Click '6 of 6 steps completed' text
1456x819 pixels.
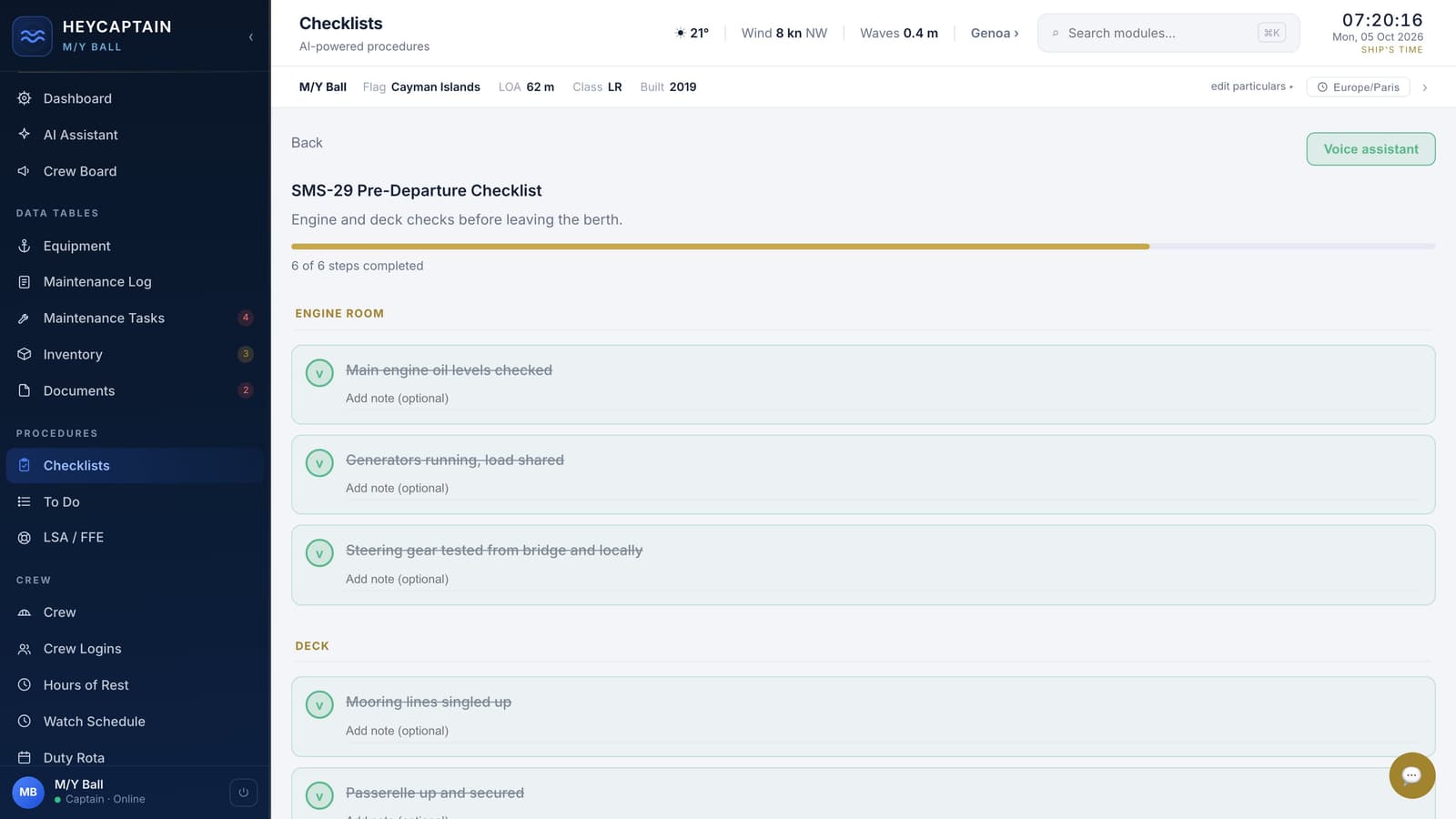358,266
